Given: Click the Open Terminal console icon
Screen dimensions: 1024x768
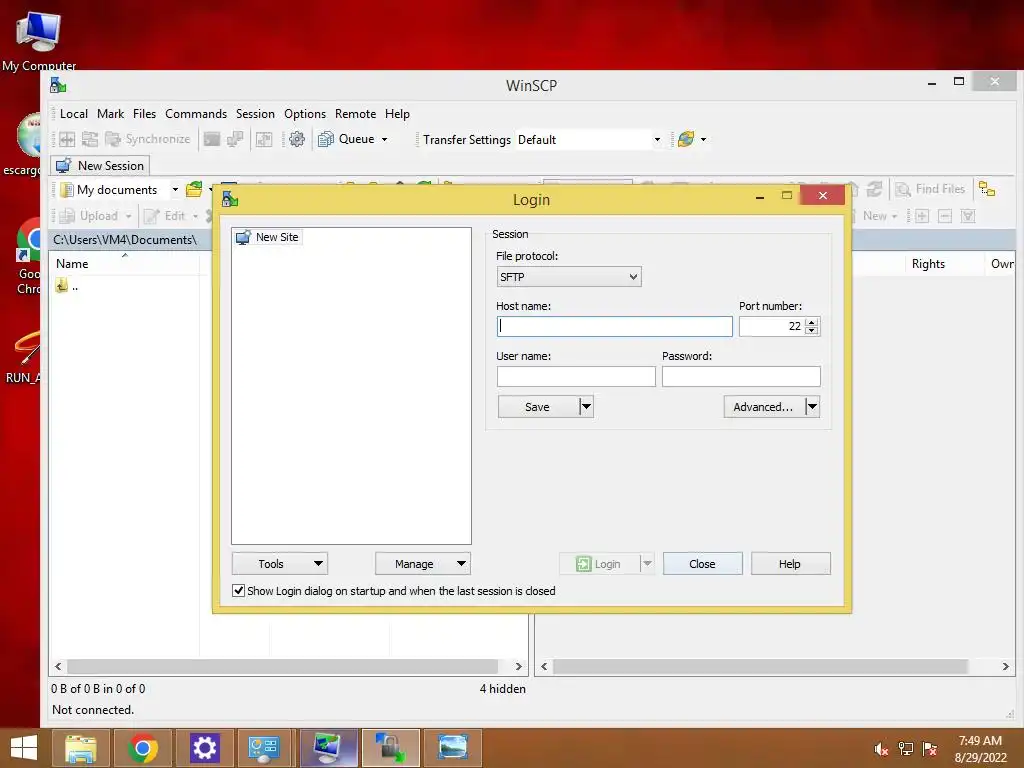Looking at the screenshot, I should coord(212,139).
